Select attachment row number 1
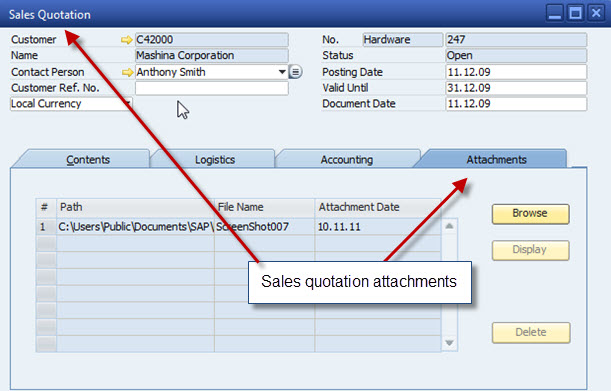The height and width of the screenshot is (391, 611). [46, 227]
